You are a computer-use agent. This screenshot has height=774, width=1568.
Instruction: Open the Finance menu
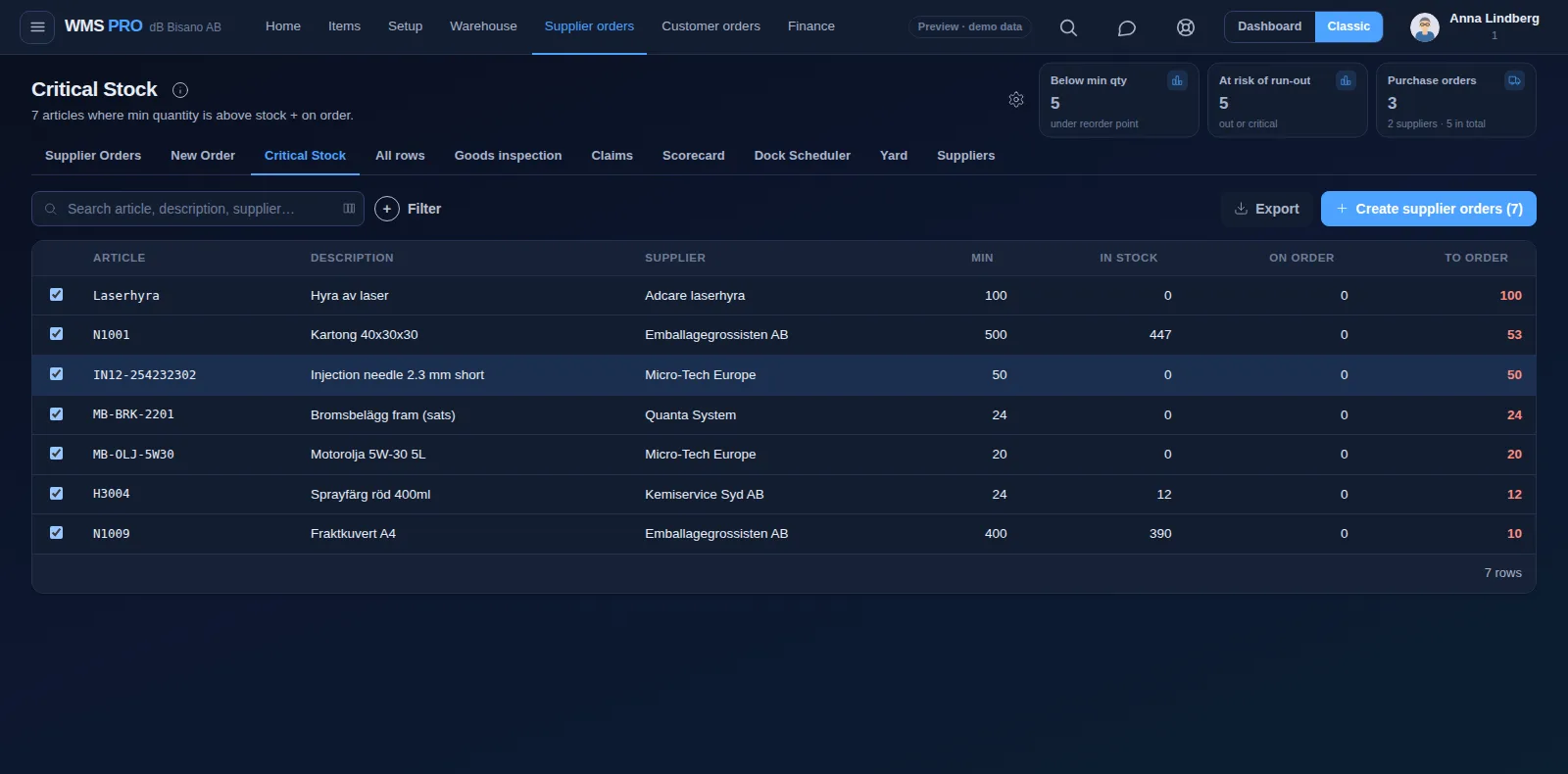click(x=811, y=26)
